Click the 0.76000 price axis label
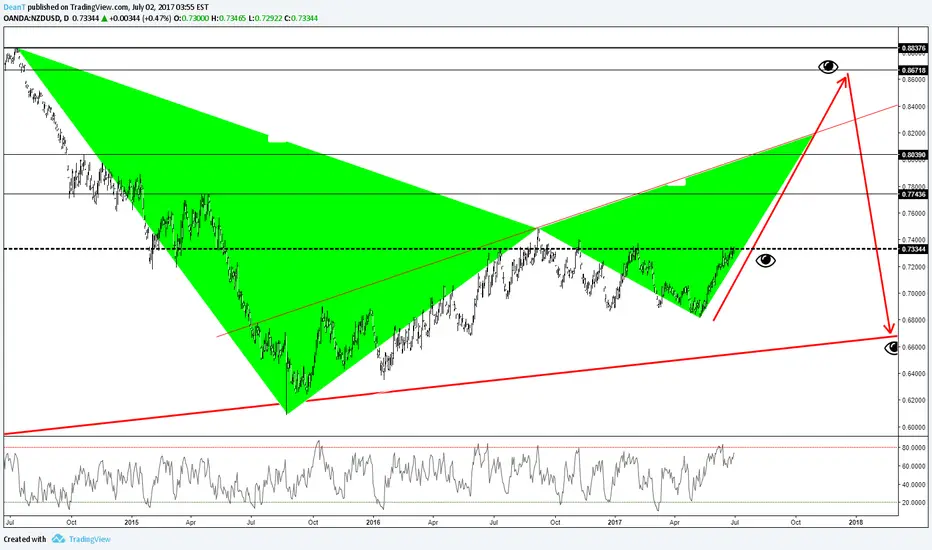 click(x=914, y=213)
